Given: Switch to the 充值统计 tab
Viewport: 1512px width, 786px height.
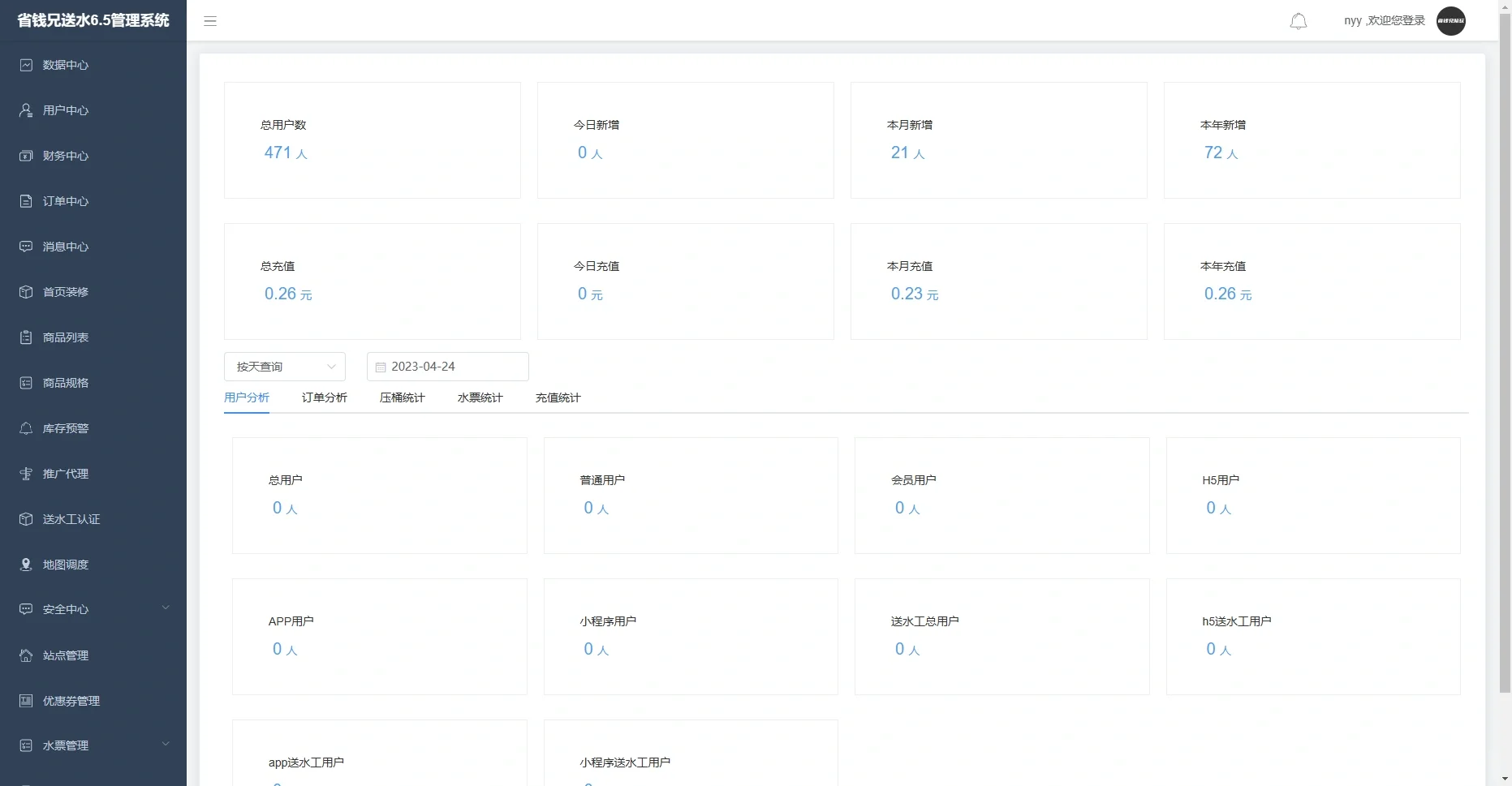Looking at the screenshot, I should click(558, 397).
